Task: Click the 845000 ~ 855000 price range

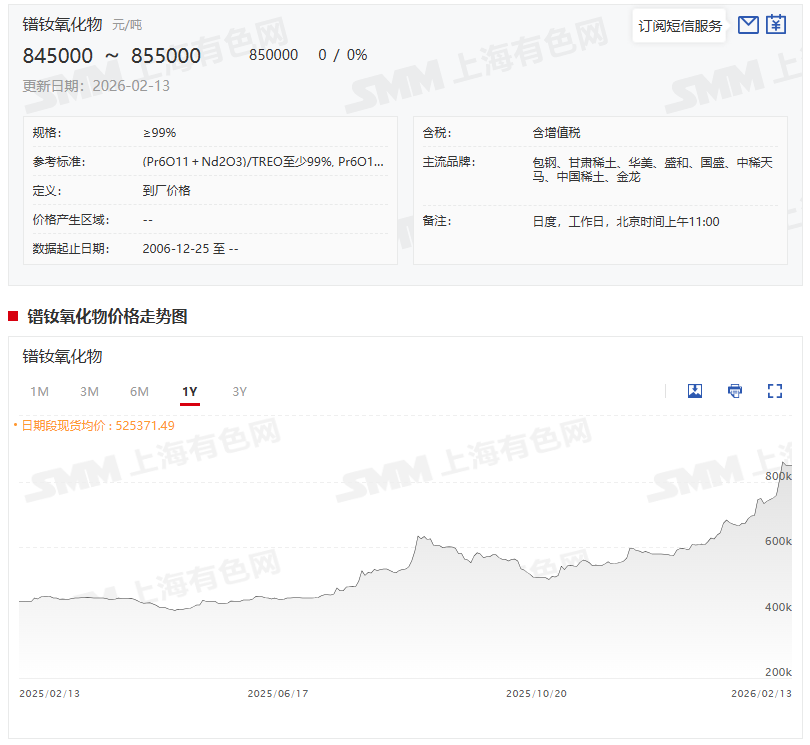Action: 112,56
